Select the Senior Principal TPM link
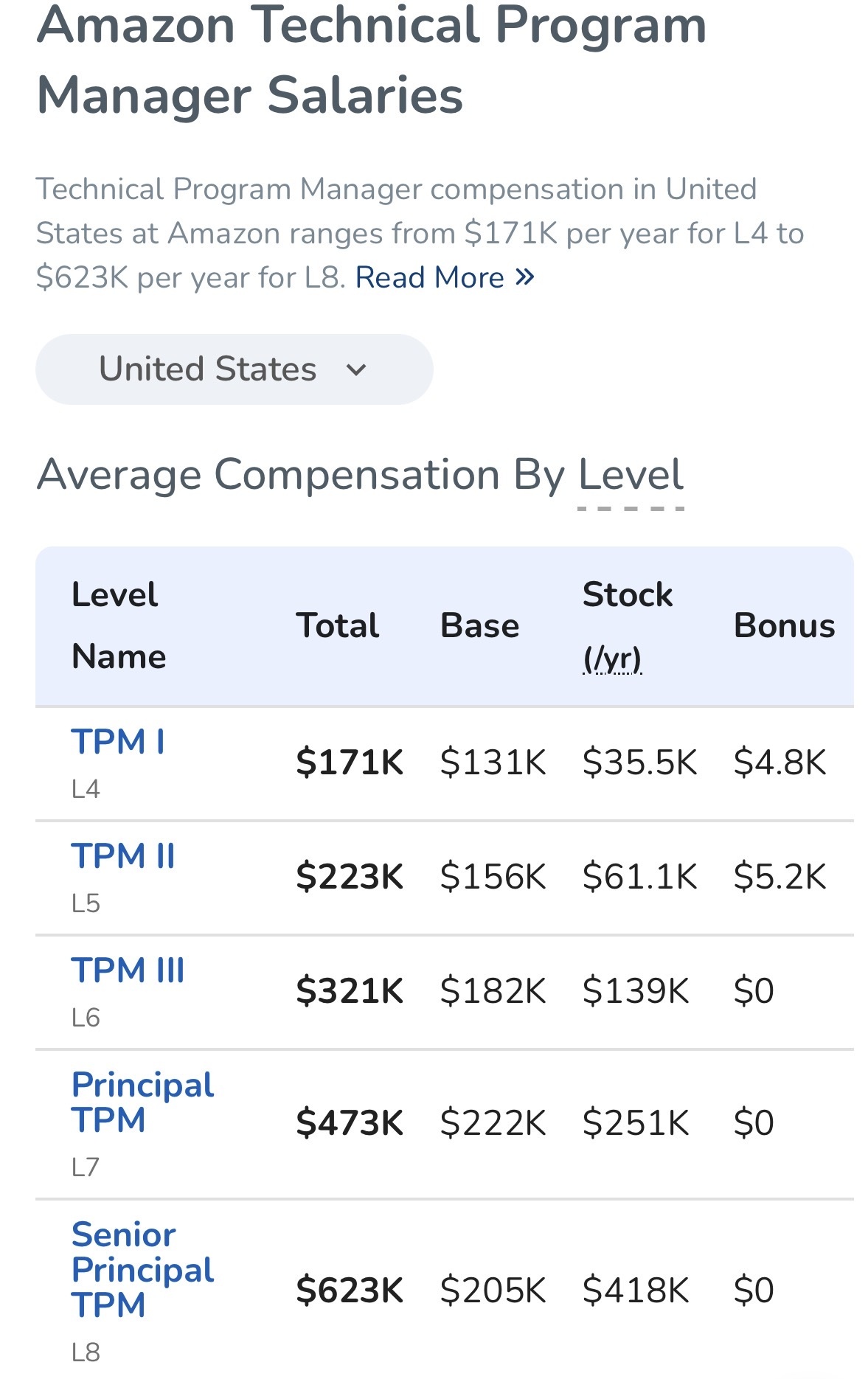Image resolution: width=868 pixels, height=1379 pixels. [142, 1269]
